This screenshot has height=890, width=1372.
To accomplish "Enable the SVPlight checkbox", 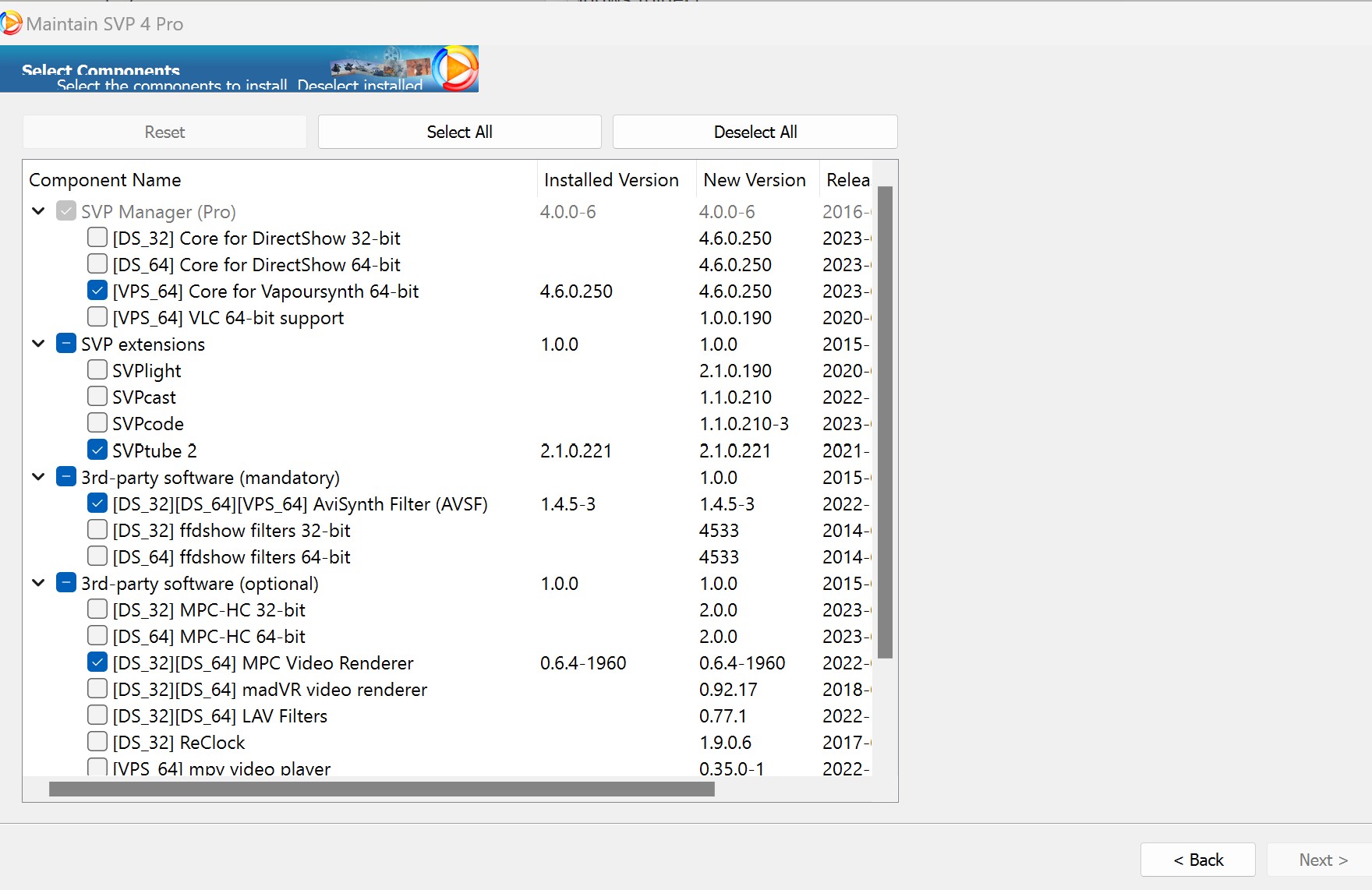I will click(97, 370).
